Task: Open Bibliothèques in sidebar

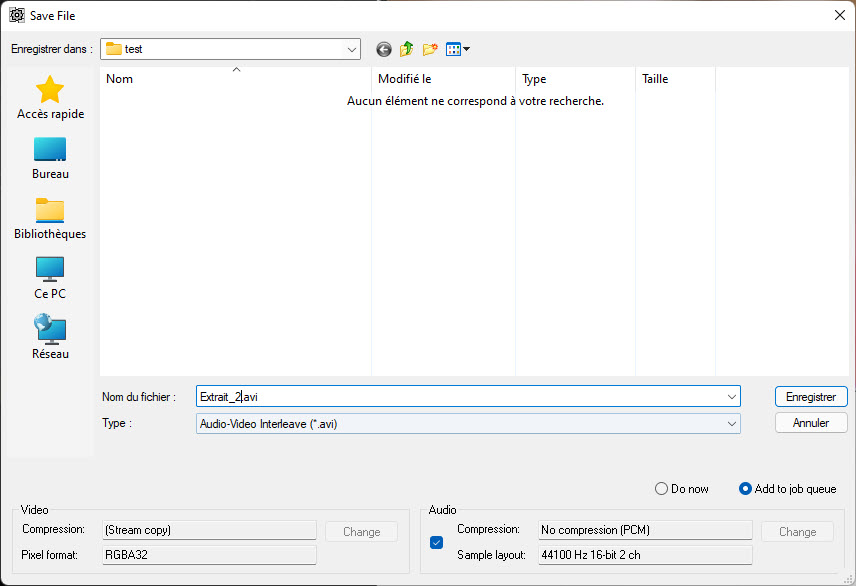Action: 50,218
